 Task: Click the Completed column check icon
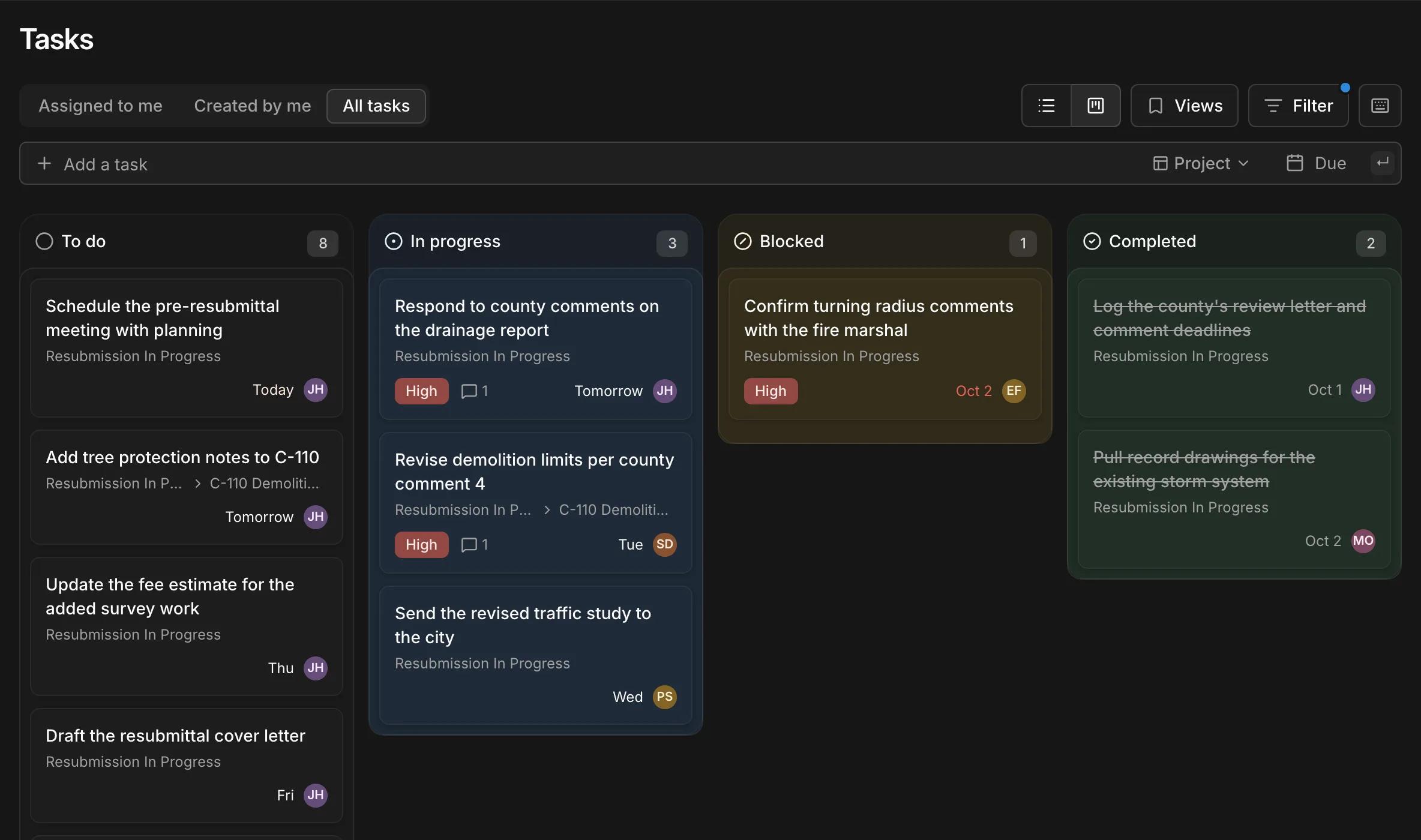[x=1092, y=241]
